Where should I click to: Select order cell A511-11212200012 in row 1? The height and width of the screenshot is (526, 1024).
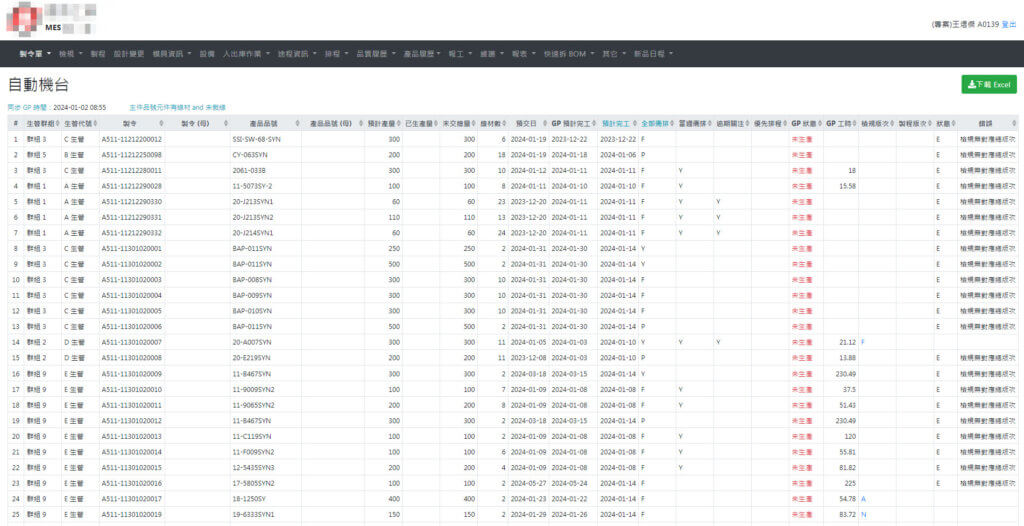pyautogui.click(x=131, y=140)
